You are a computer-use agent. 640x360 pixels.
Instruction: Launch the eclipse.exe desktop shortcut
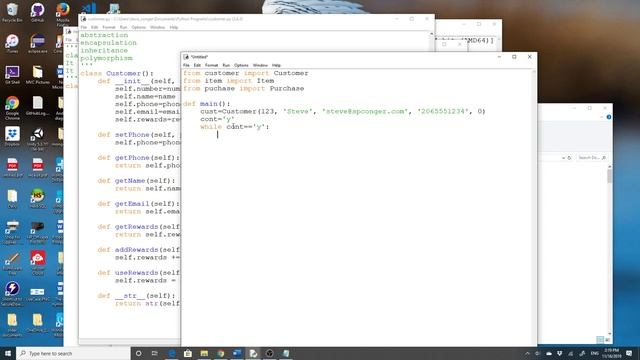pos(38,44)
